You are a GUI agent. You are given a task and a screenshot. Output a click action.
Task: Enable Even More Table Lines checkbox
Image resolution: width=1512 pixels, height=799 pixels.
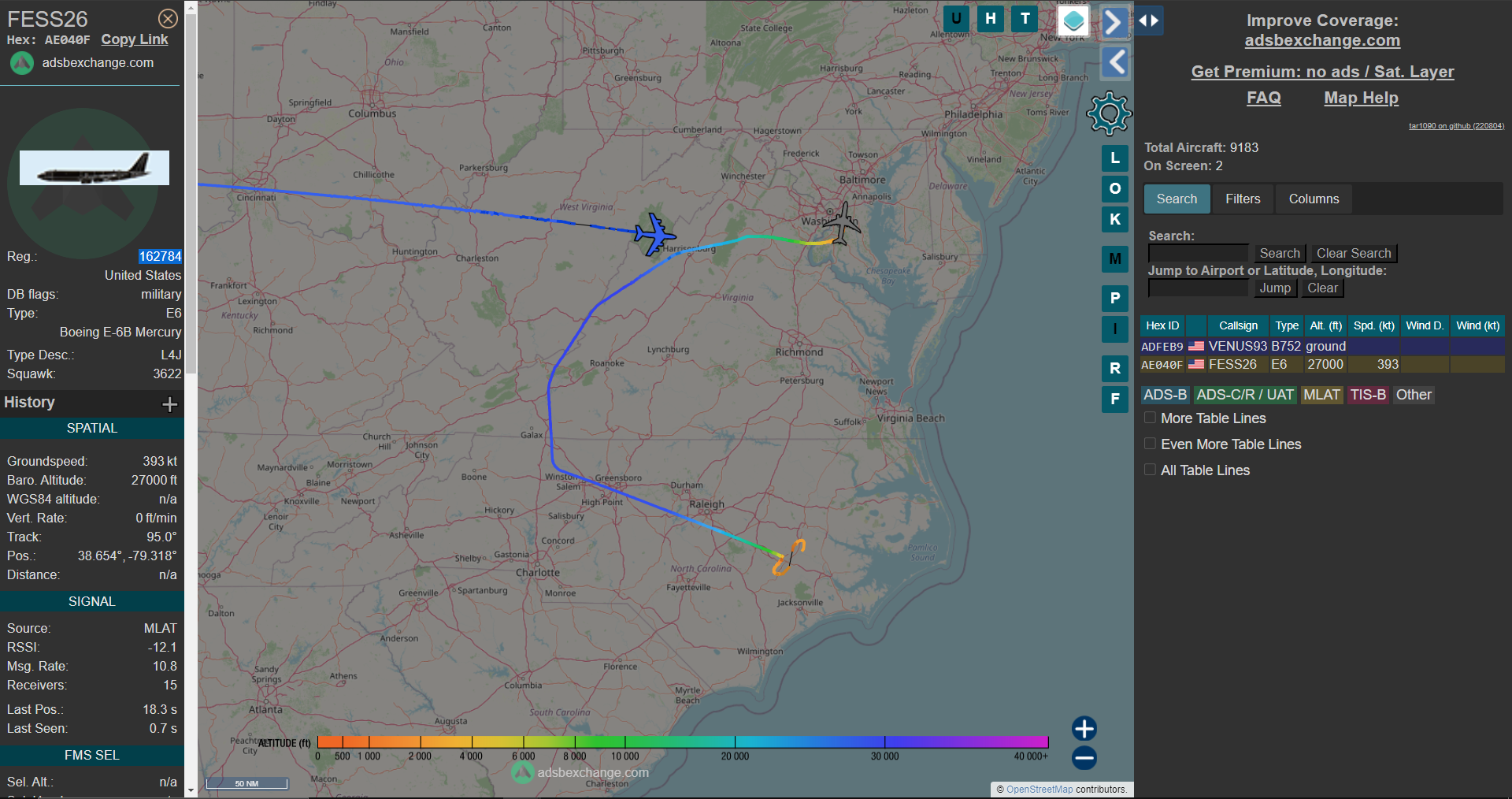pyautogui.click(x=1150, y=444)
